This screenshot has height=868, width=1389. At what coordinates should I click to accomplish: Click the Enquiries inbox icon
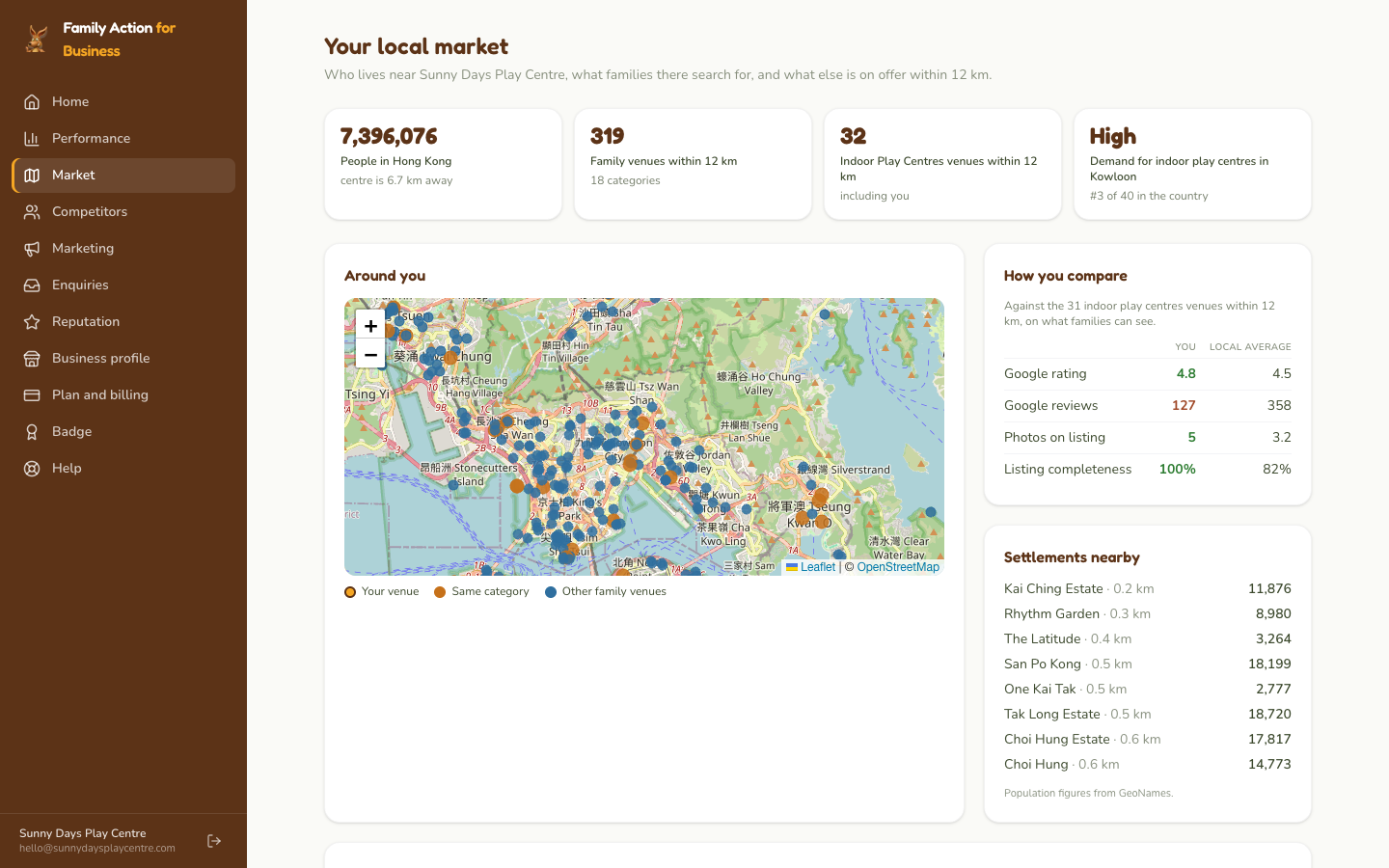32,285
